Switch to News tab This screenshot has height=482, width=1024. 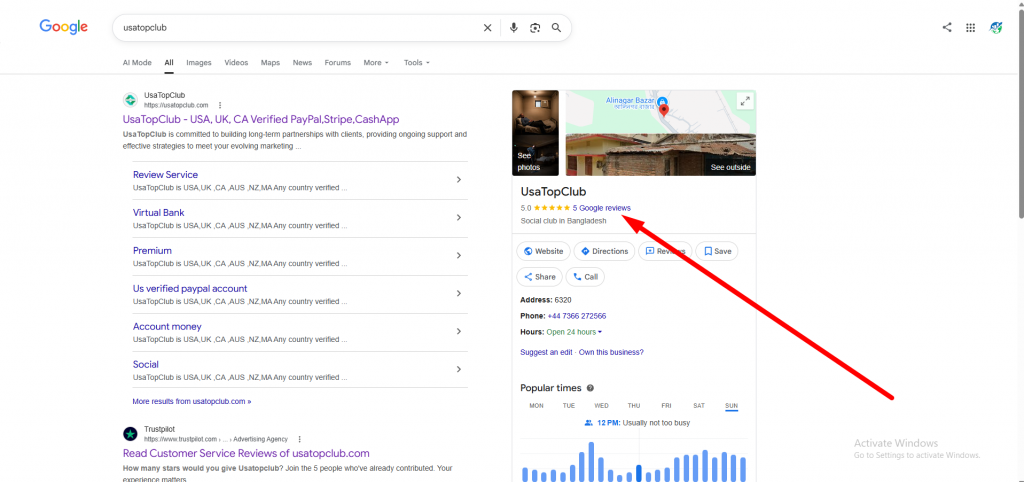pos(302,63)
